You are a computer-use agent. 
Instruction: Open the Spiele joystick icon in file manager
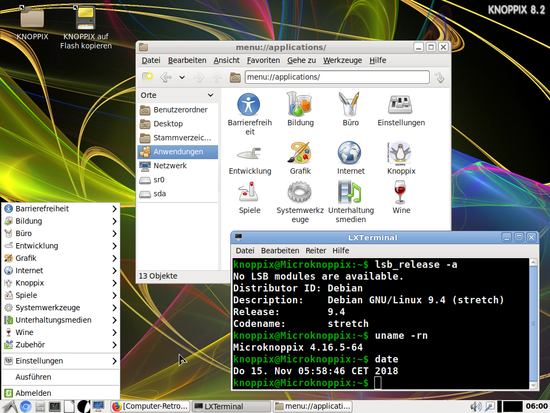[x=249, y=192]
